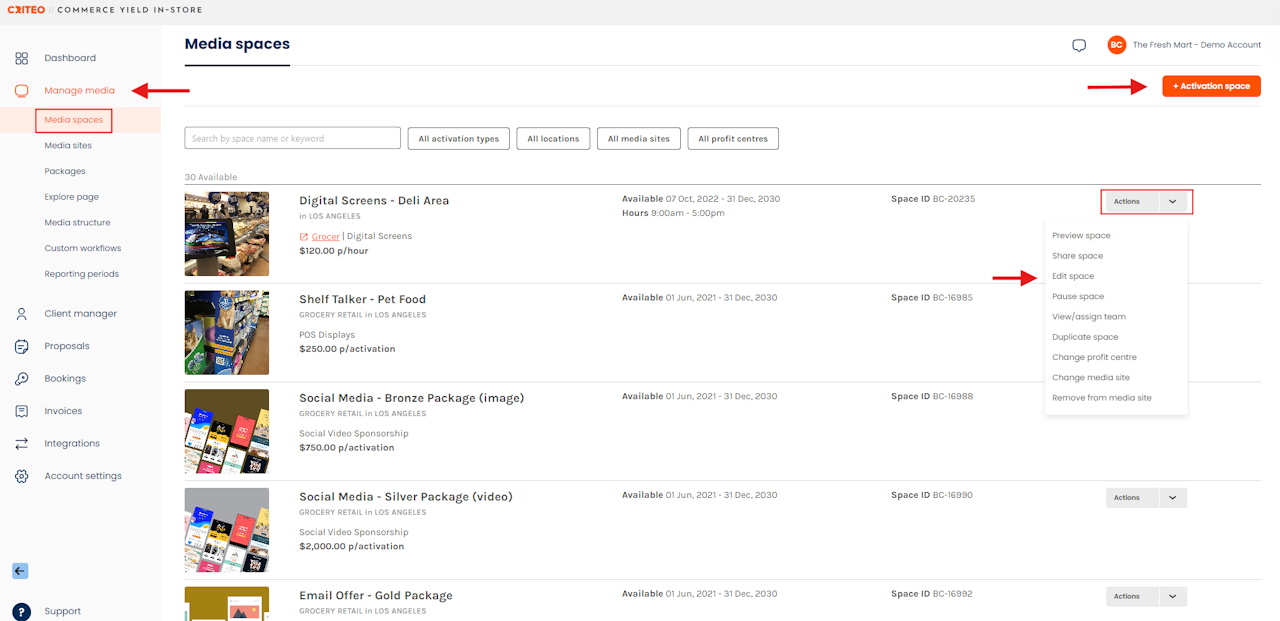The width and height of the screenshot is (1280, 621).
Task: Click the Invoices sidebar icon
Action: point(21,411)
